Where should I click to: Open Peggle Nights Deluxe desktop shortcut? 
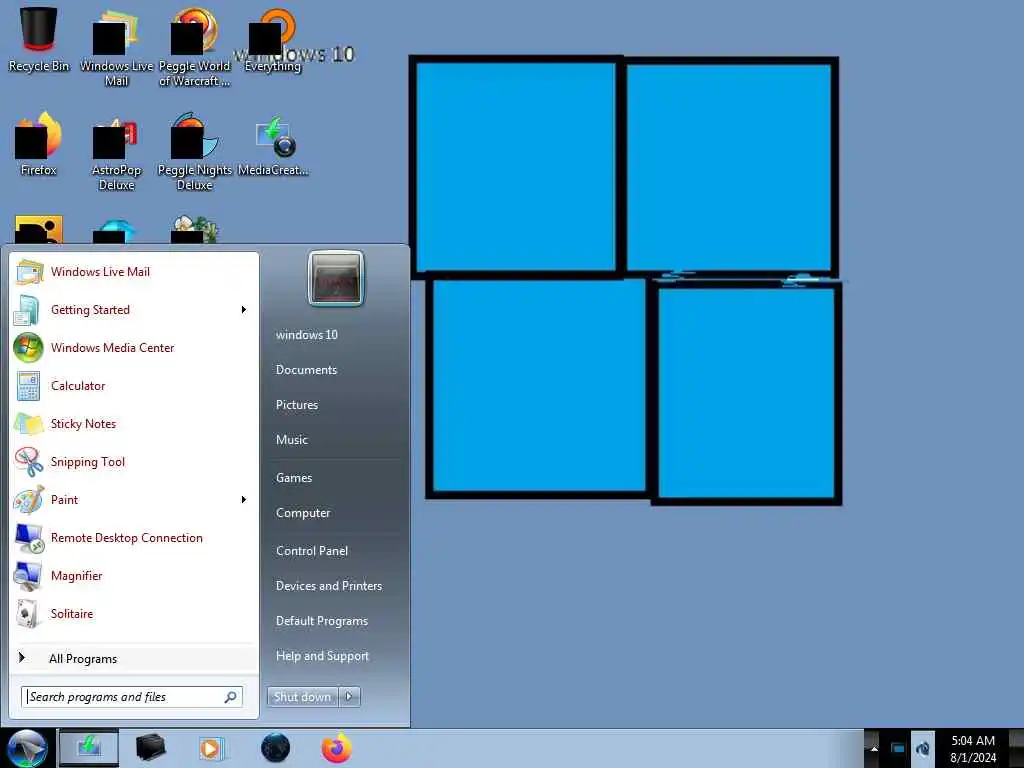point(195,152)
